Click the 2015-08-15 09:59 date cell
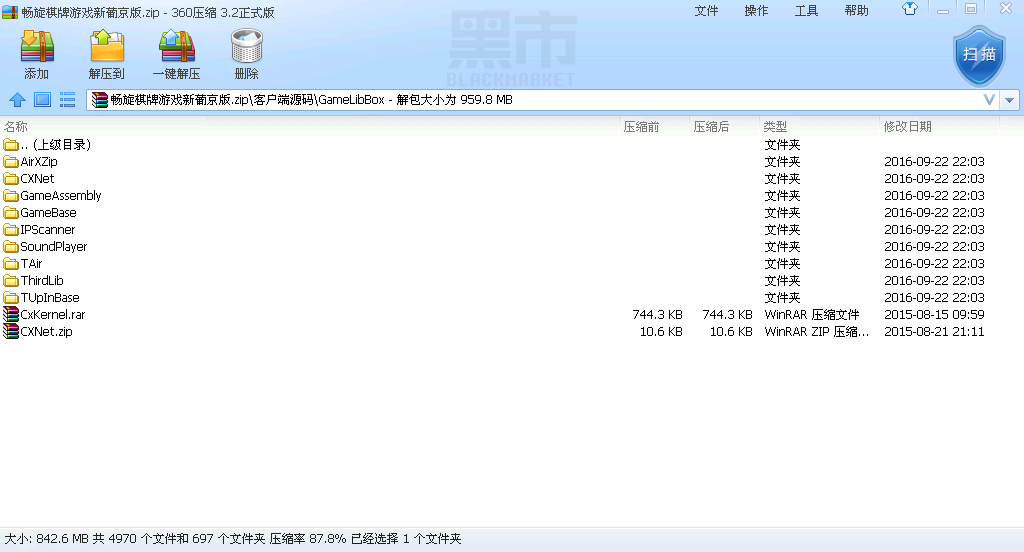The width and height of the screenshot is (1024, 552). [x=934, y=314]
